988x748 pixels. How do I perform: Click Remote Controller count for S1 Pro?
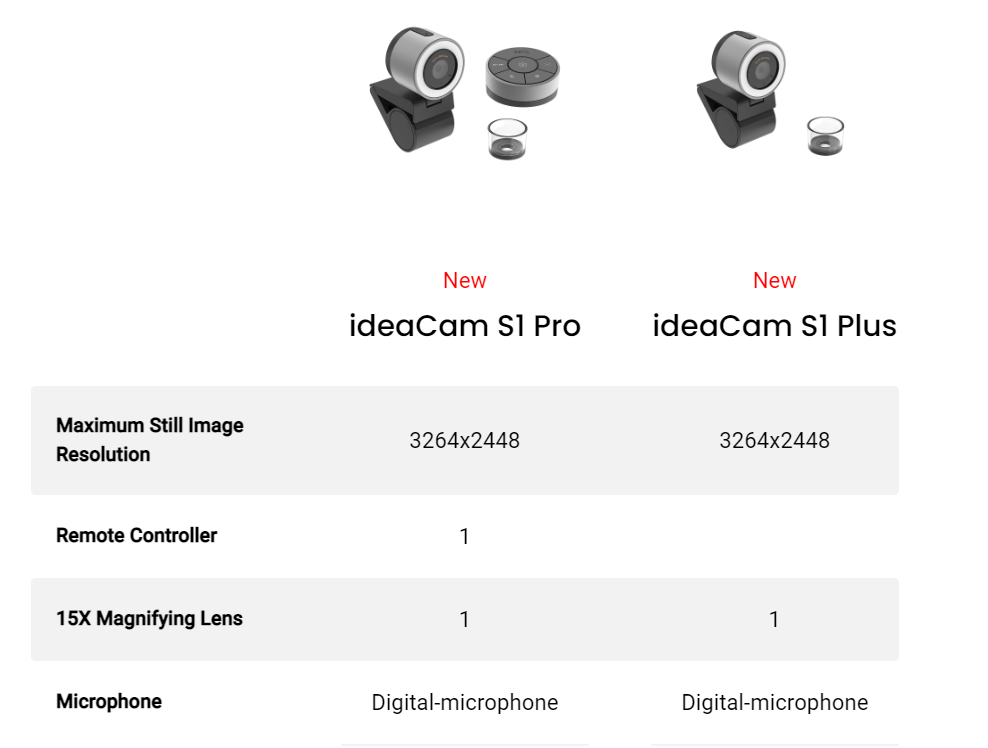[464, 536]
